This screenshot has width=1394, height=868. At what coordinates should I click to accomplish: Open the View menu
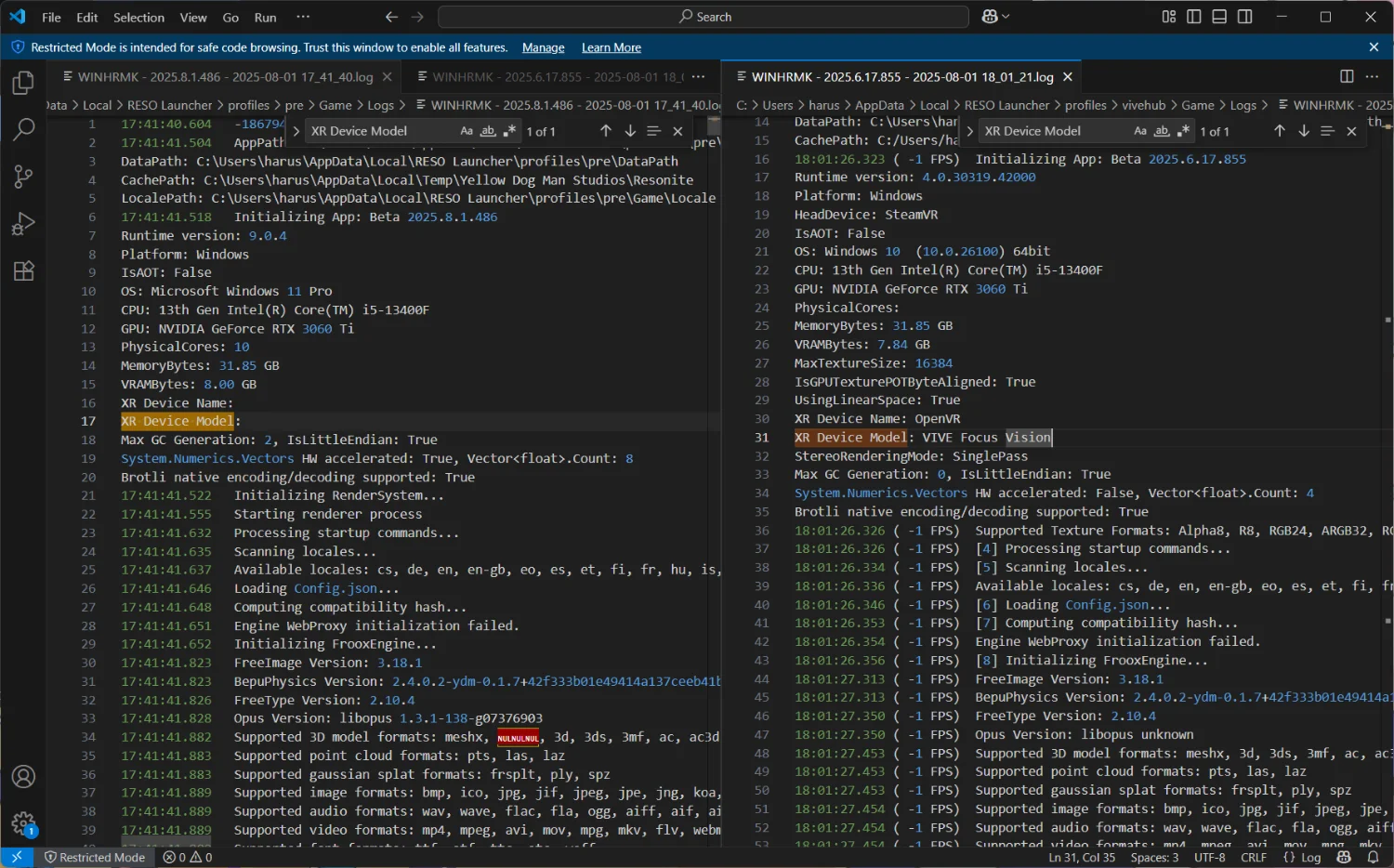(x=193, y=17)
